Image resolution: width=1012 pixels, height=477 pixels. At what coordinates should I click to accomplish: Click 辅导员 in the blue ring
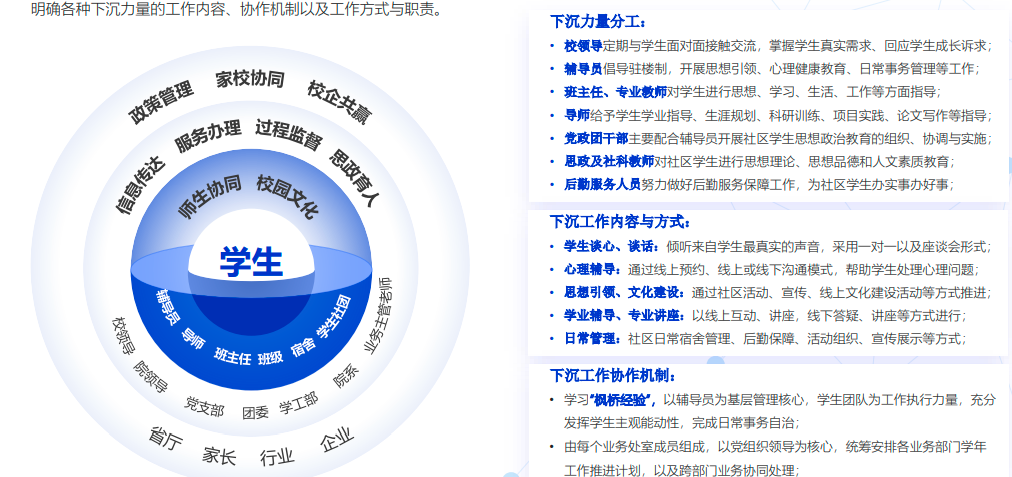coord(167,309)
